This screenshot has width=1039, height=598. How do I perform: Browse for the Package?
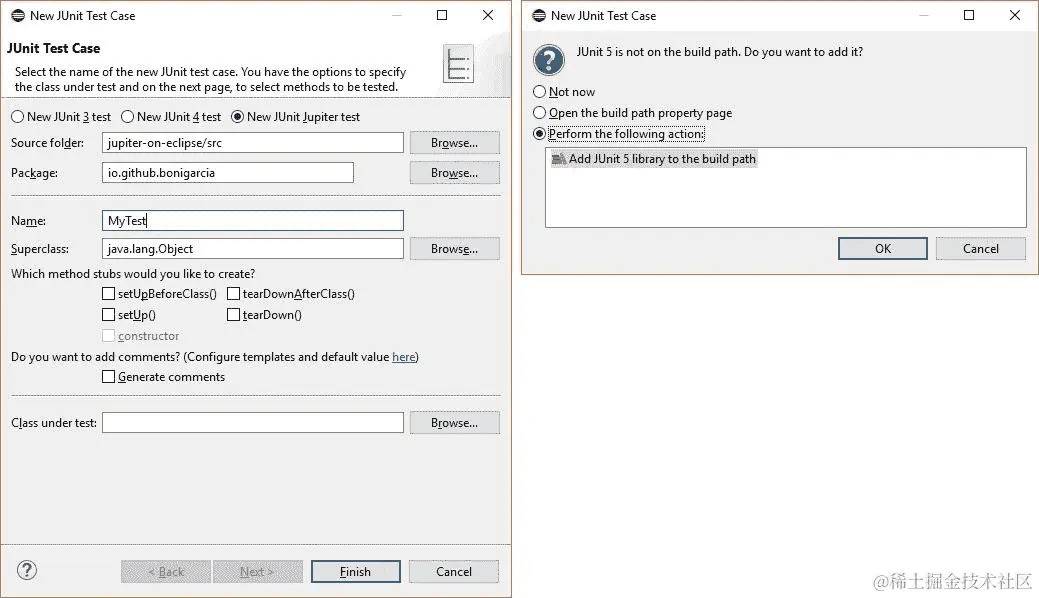[455, 172]
